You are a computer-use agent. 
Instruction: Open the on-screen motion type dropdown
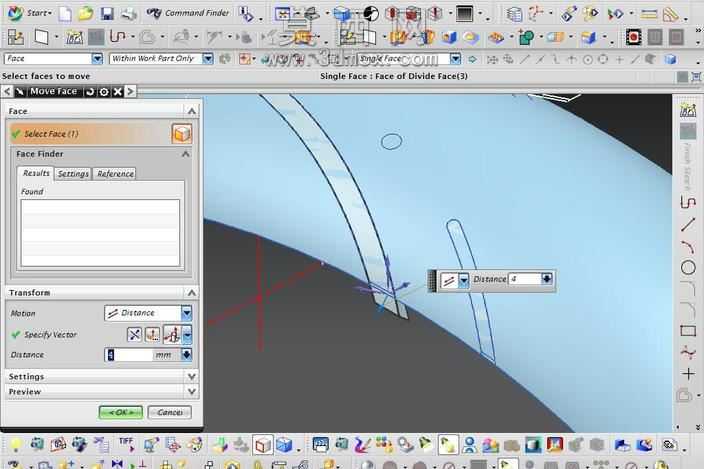tap(463, 281)
